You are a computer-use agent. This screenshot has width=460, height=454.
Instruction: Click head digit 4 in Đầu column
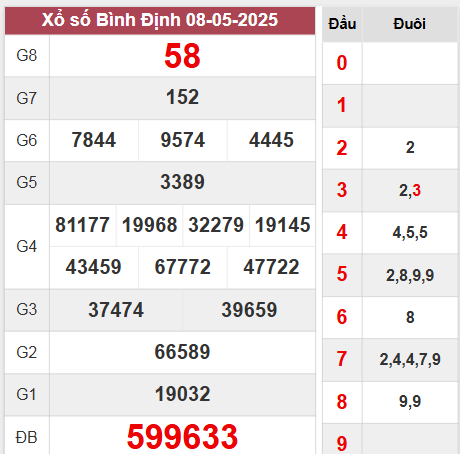tap(342, 232)
